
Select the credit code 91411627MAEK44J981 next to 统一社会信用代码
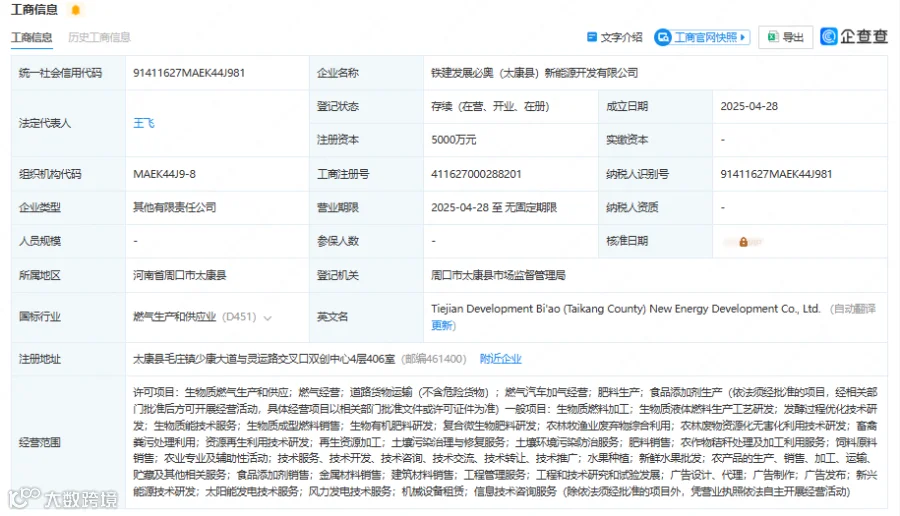pyautogui.click(x=189, y=73)
